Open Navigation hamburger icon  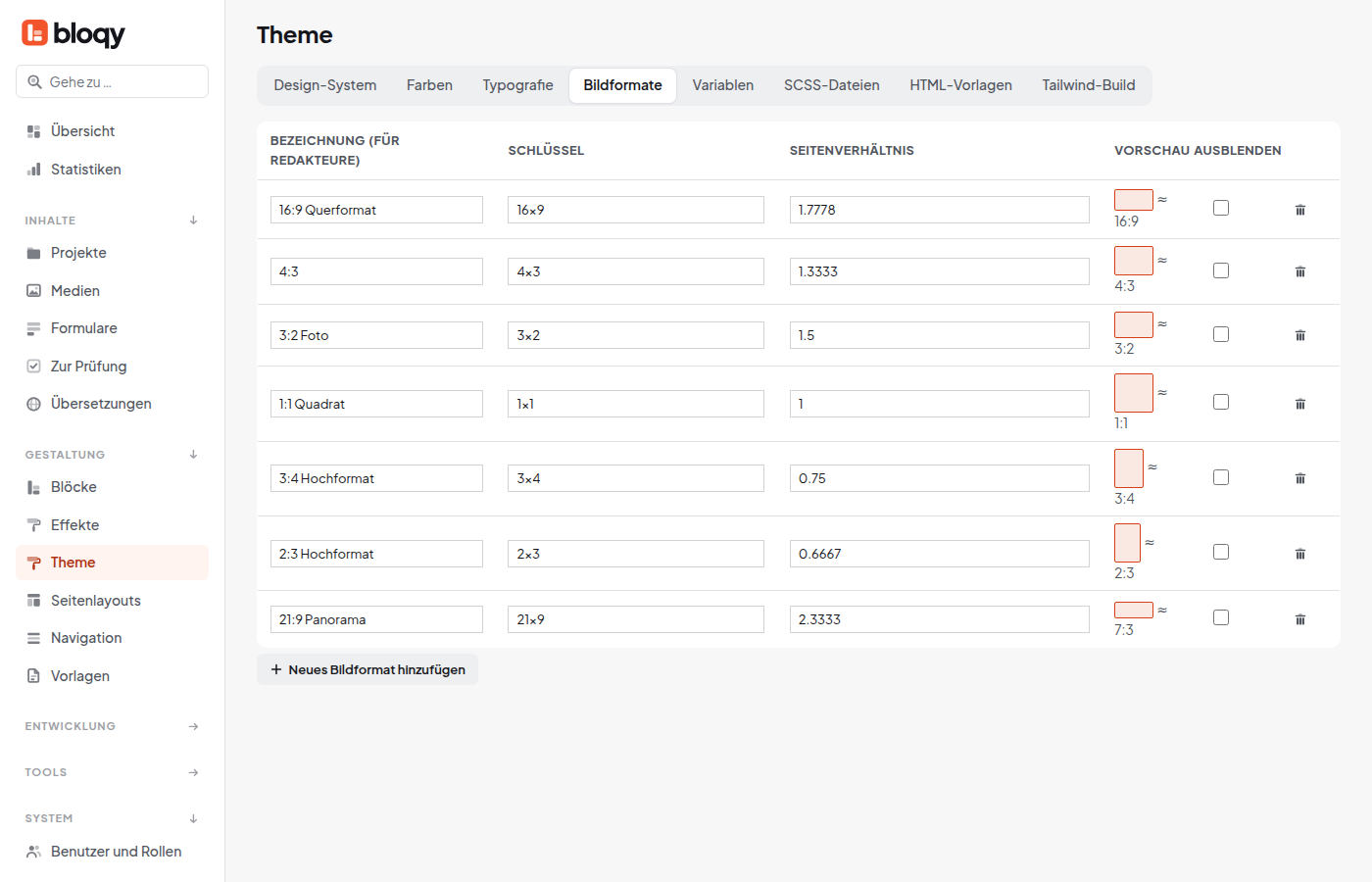click(33, 638)
